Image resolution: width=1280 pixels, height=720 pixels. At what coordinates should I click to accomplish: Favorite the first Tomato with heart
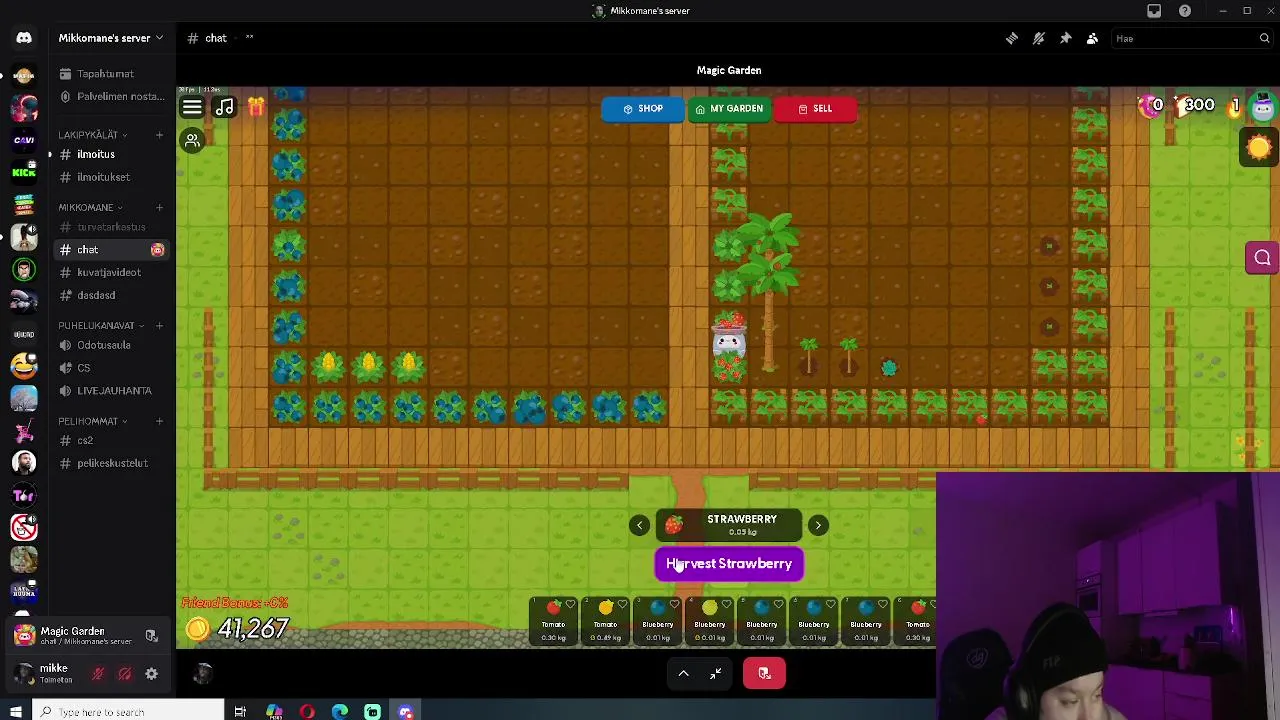pyautogui.click(x=570, y=604)
